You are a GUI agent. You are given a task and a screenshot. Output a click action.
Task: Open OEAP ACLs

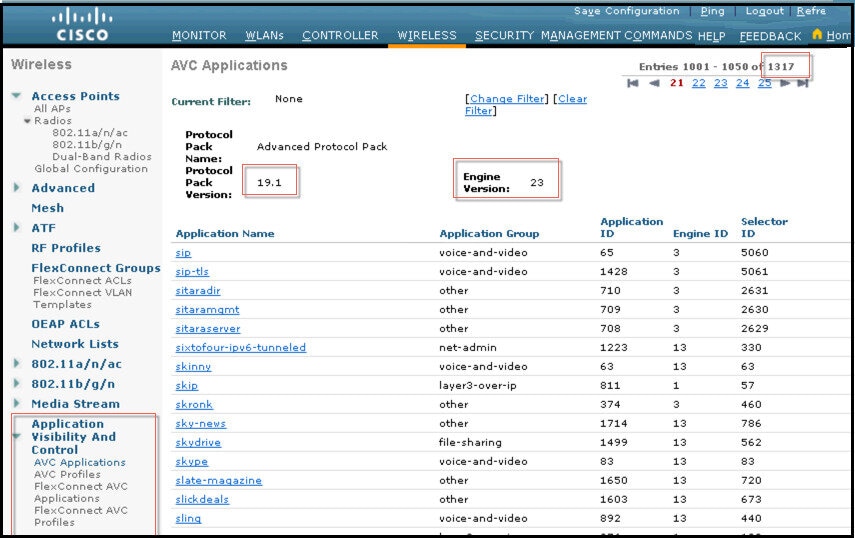pos(65,324)
